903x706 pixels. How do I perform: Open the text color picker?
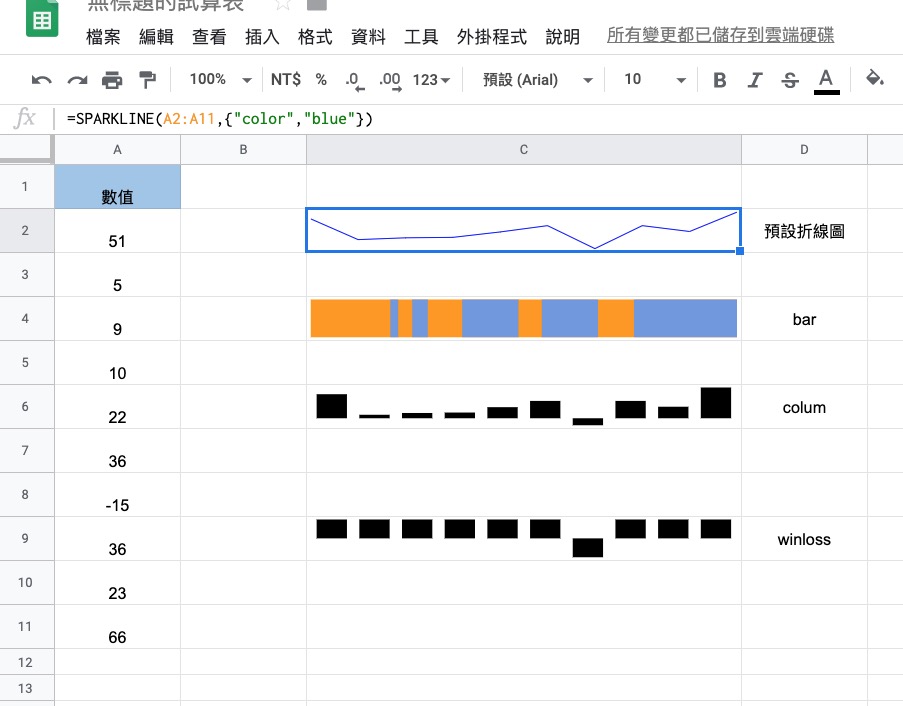(826, 81)
